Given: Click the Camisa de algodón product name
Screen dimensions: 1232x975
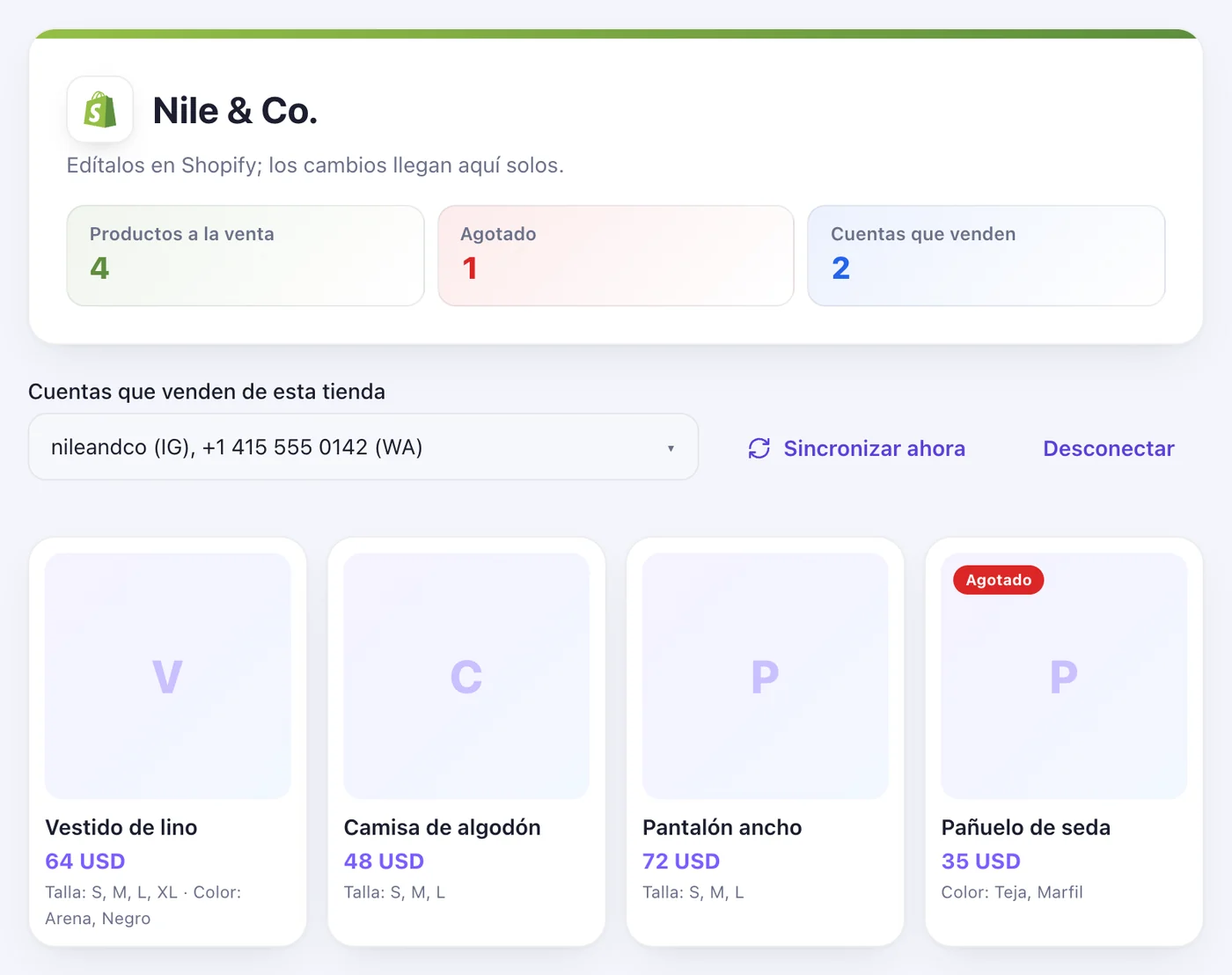Looking at the screenshot, I should coord(443,827).
